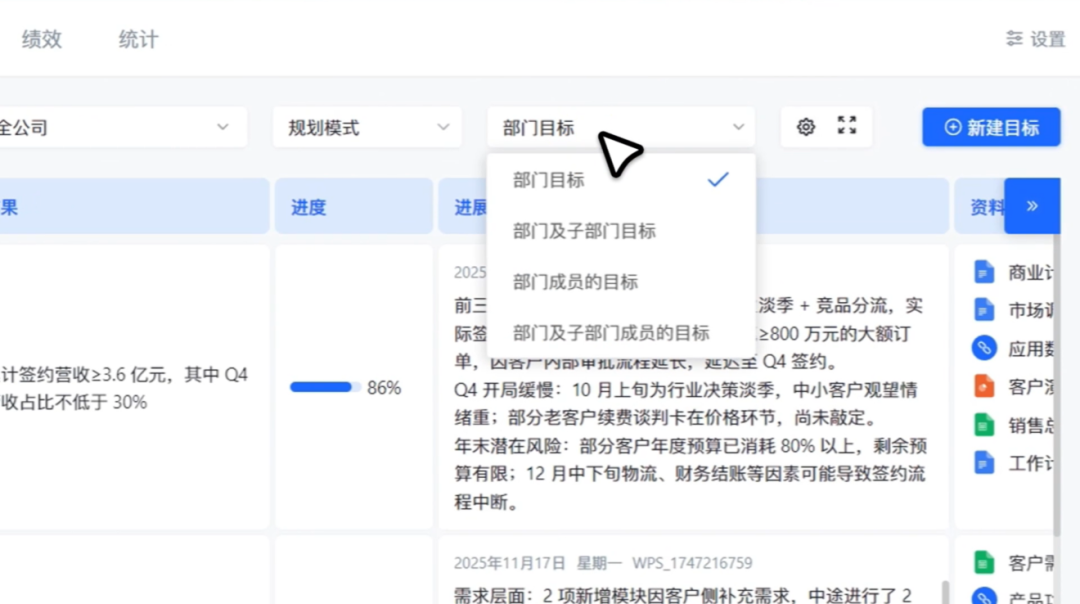
Task: Open the 销售 spreadsheet file icon
Action: coord(984,425)
